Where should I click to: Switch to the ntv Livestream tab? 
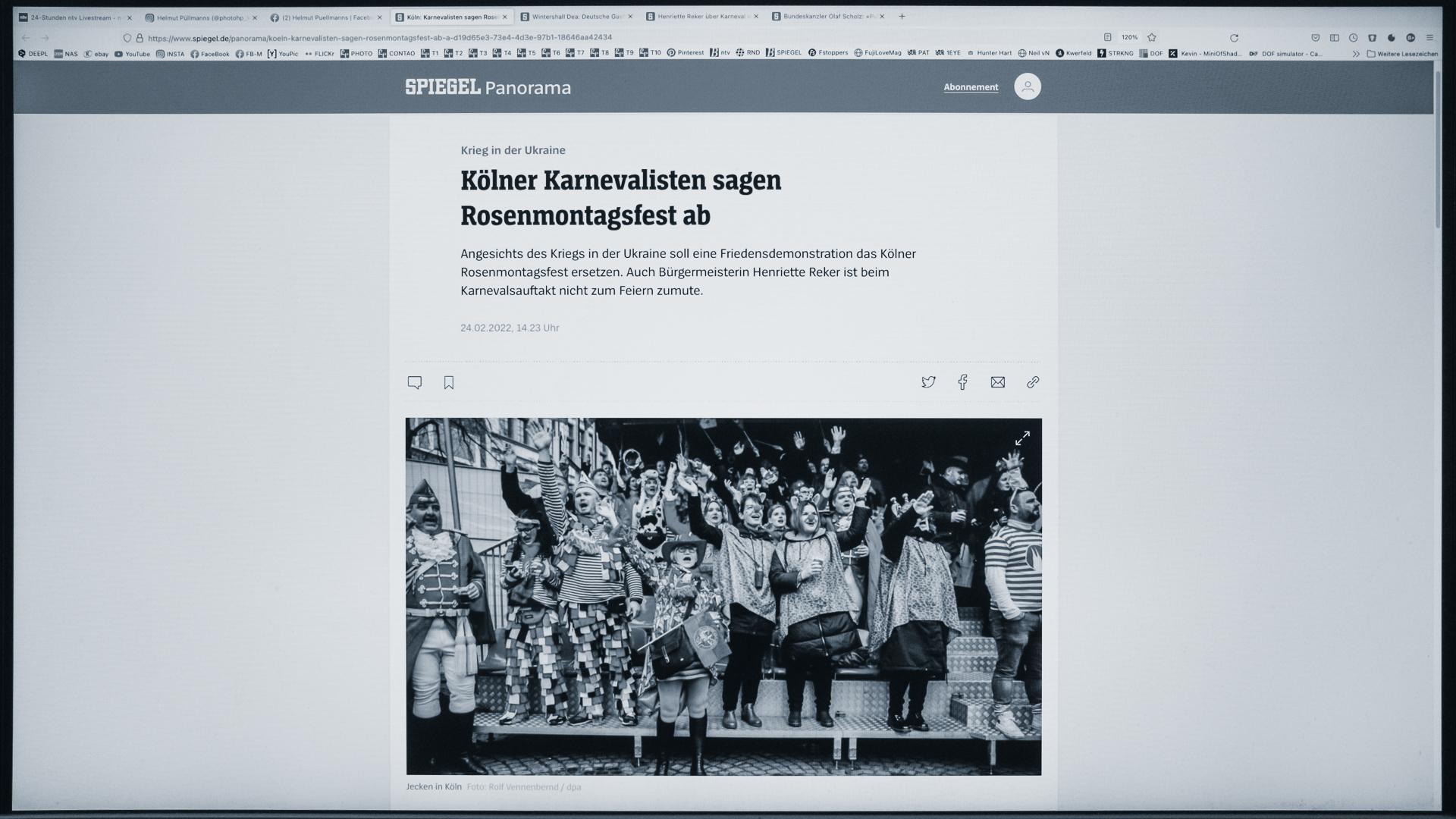tap(72, 17)
